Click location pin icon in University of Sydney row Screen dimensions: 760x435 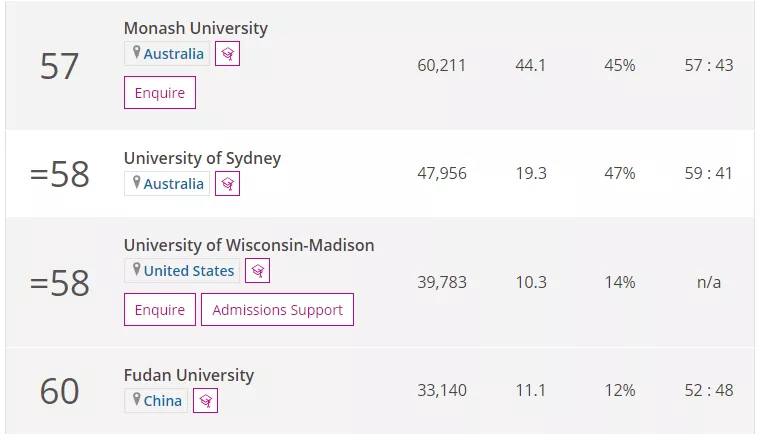click(136, 183)
